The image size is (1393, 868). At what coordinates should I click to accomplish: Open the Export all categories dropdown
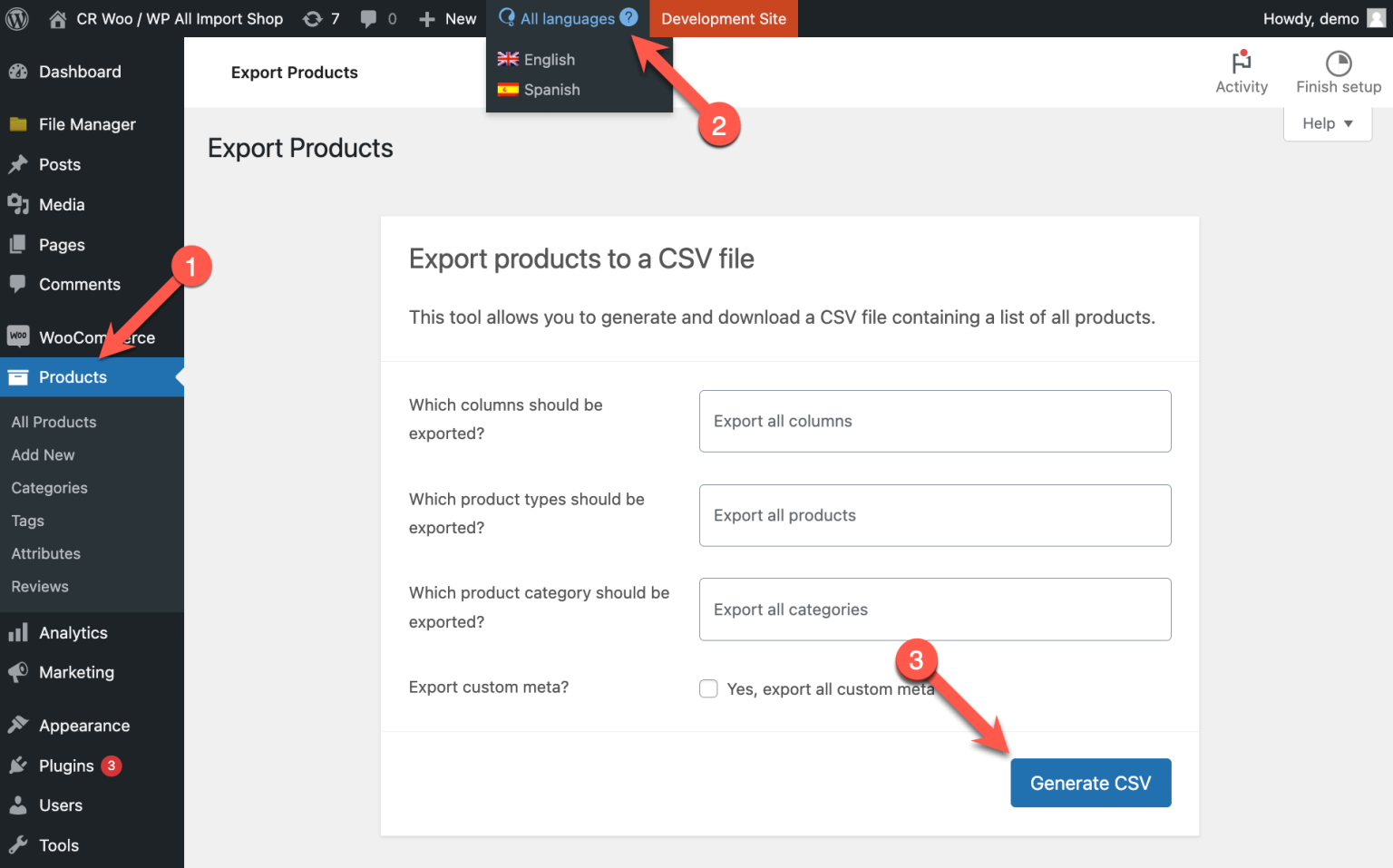[x=935, y=609]
